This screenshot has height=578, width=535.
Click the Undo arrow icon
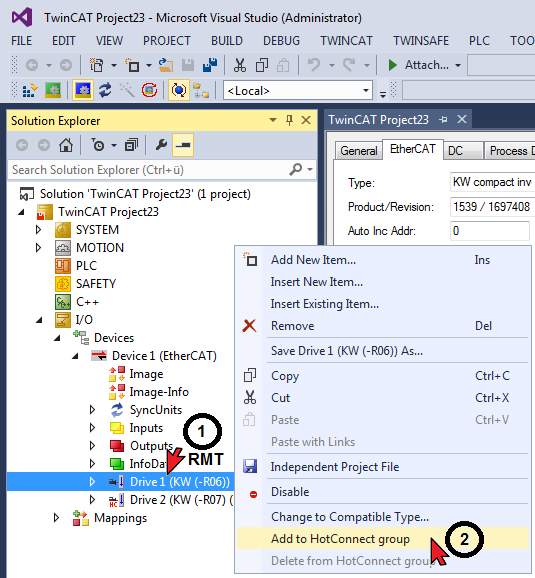(314, 66)
